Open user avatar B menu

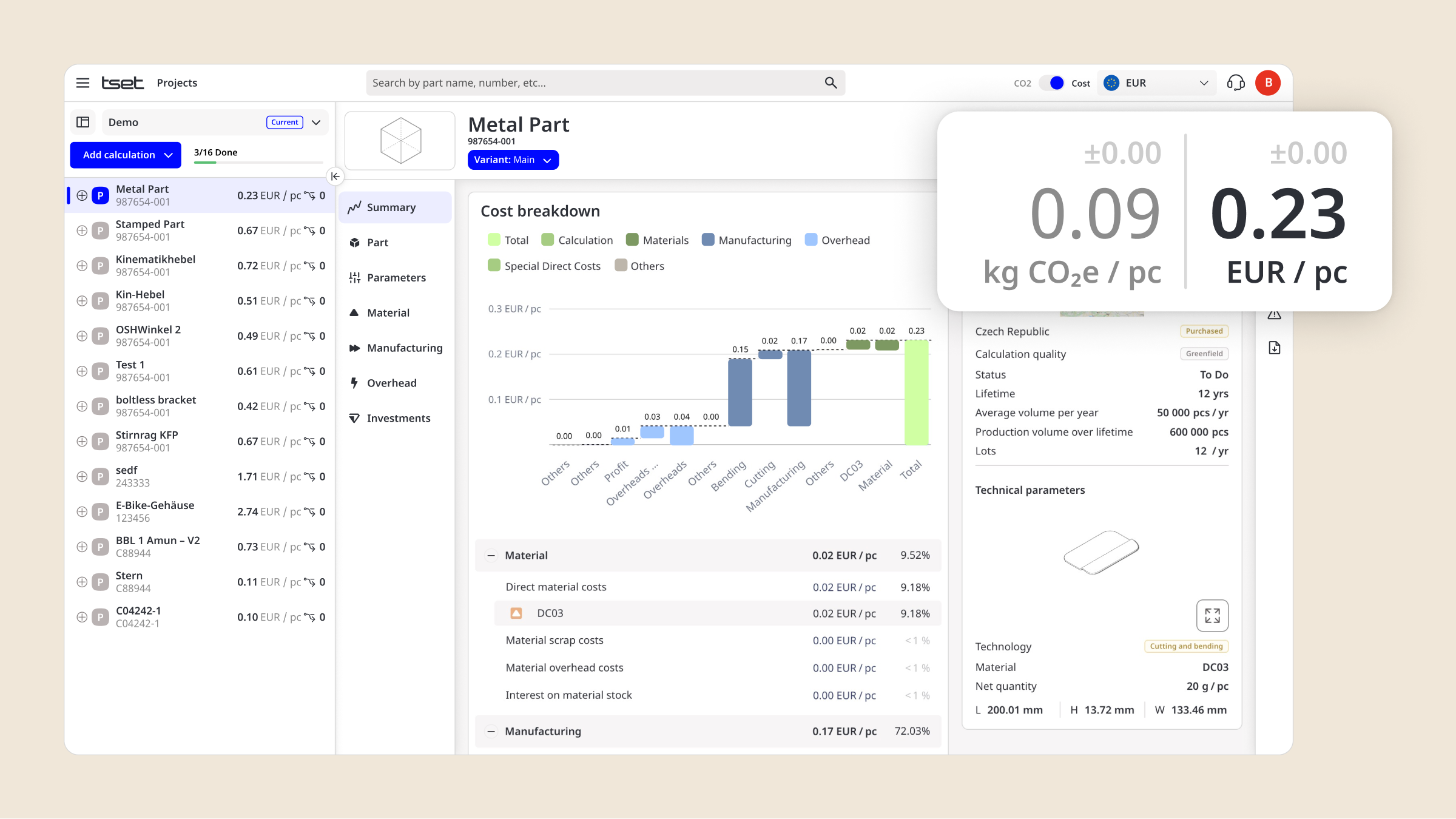point(1268,83)
